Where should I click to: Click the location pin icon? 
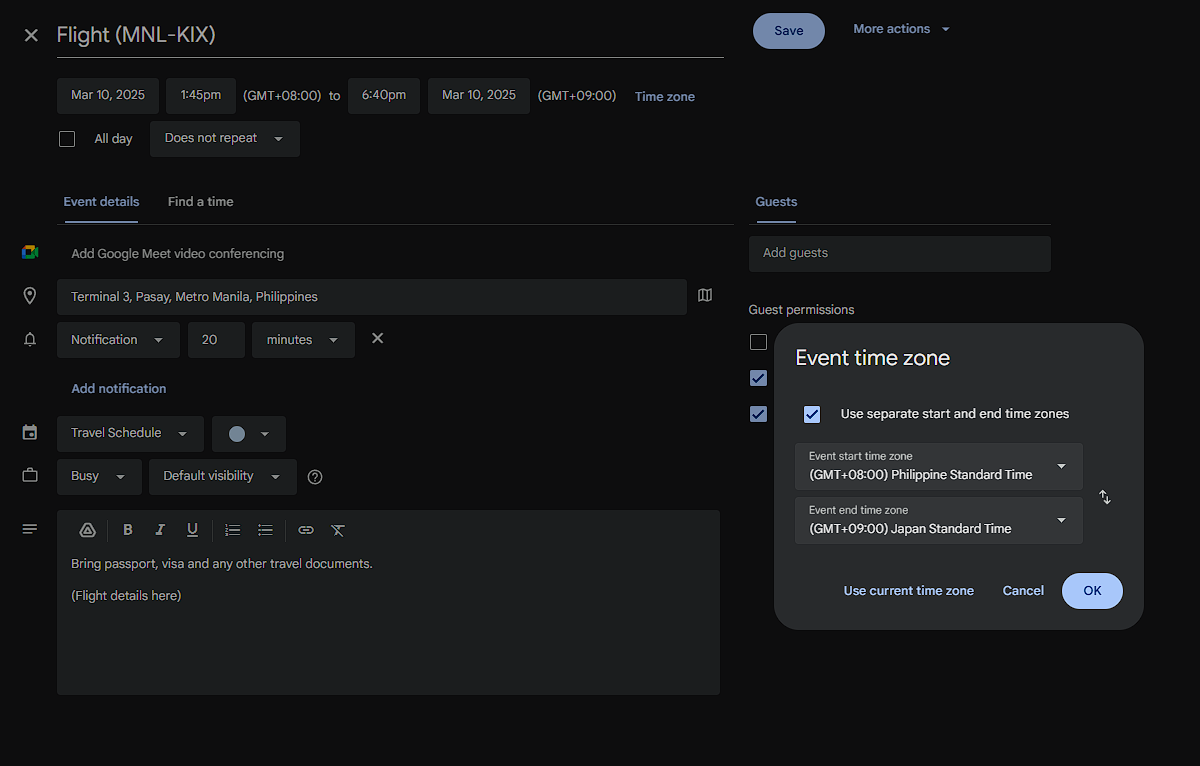point(30,296)
